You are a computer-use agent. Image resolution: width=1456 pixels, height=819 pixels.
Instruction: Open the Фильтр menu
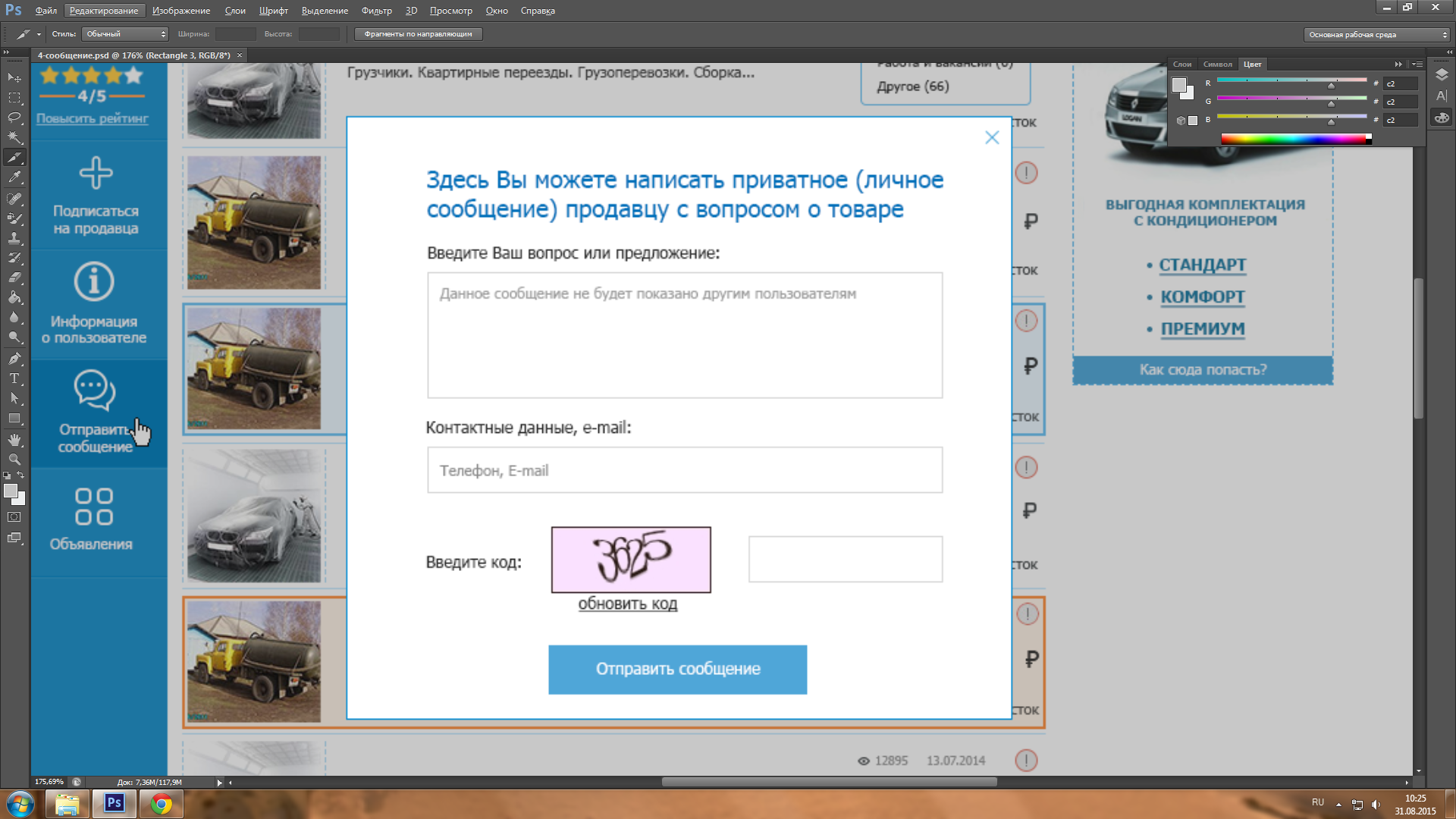coord(377,11)
